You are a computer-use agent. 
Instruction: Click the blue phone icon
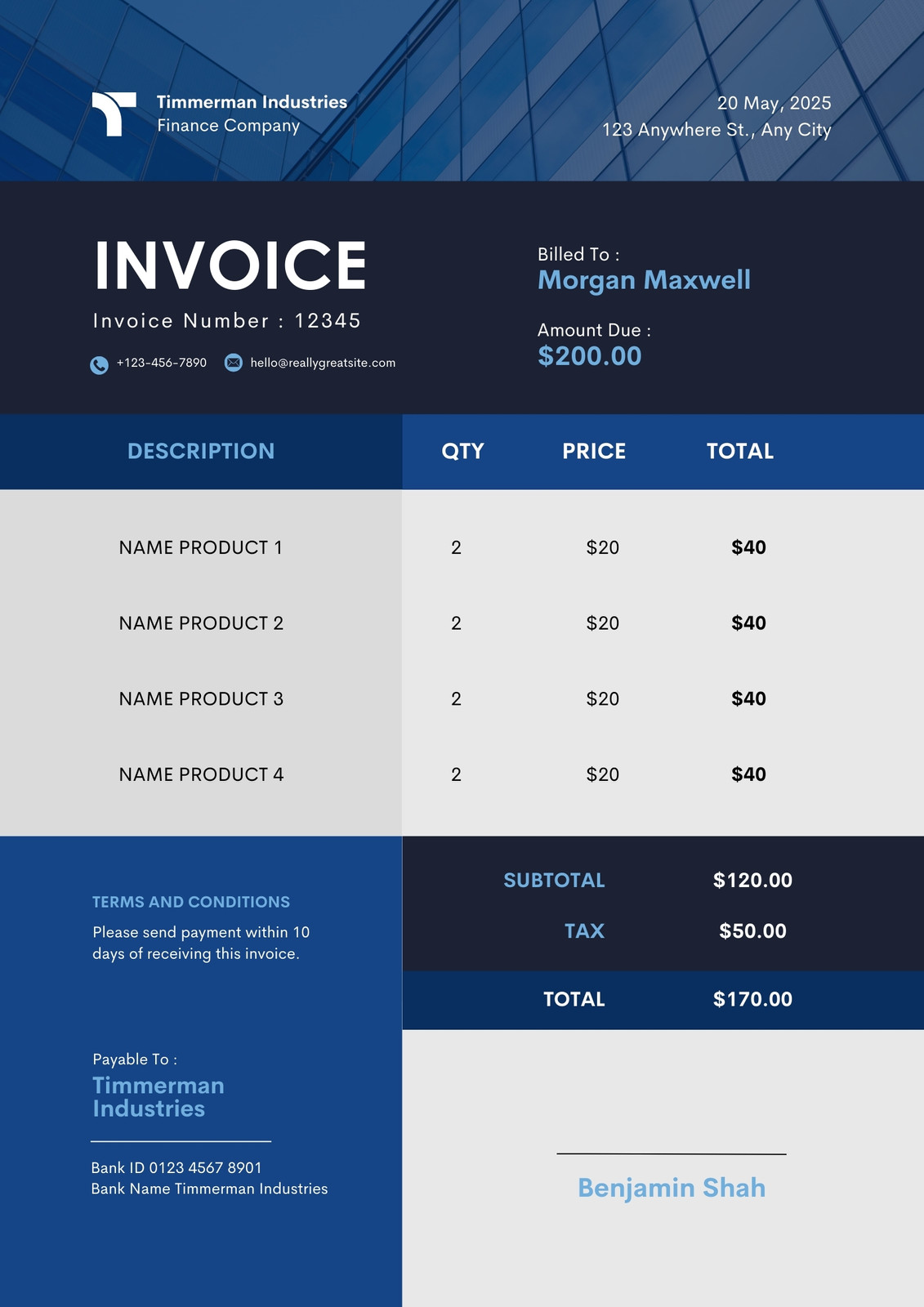[99, 364]
